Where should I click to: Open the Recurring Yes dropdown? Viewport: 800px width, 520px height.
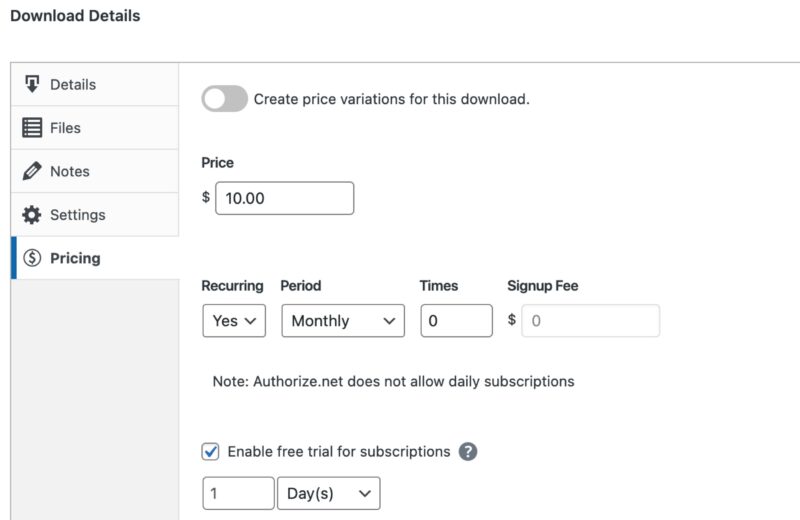tap(234, 321)
